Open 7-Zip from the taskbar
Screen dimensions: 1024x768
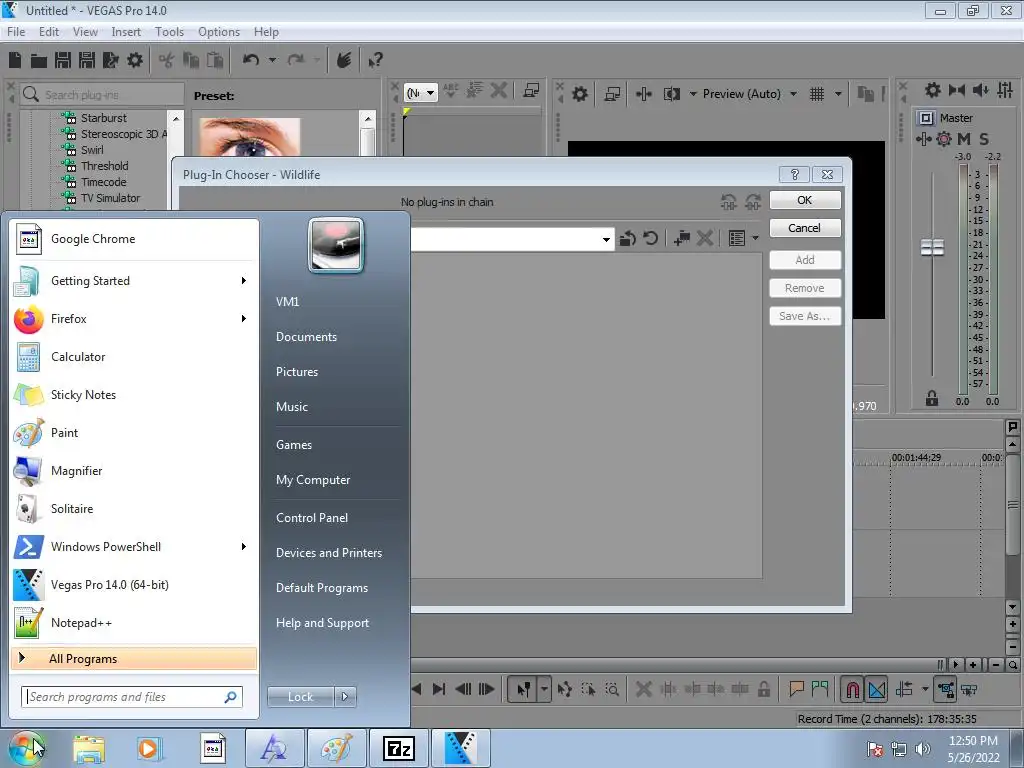[398, 748]
